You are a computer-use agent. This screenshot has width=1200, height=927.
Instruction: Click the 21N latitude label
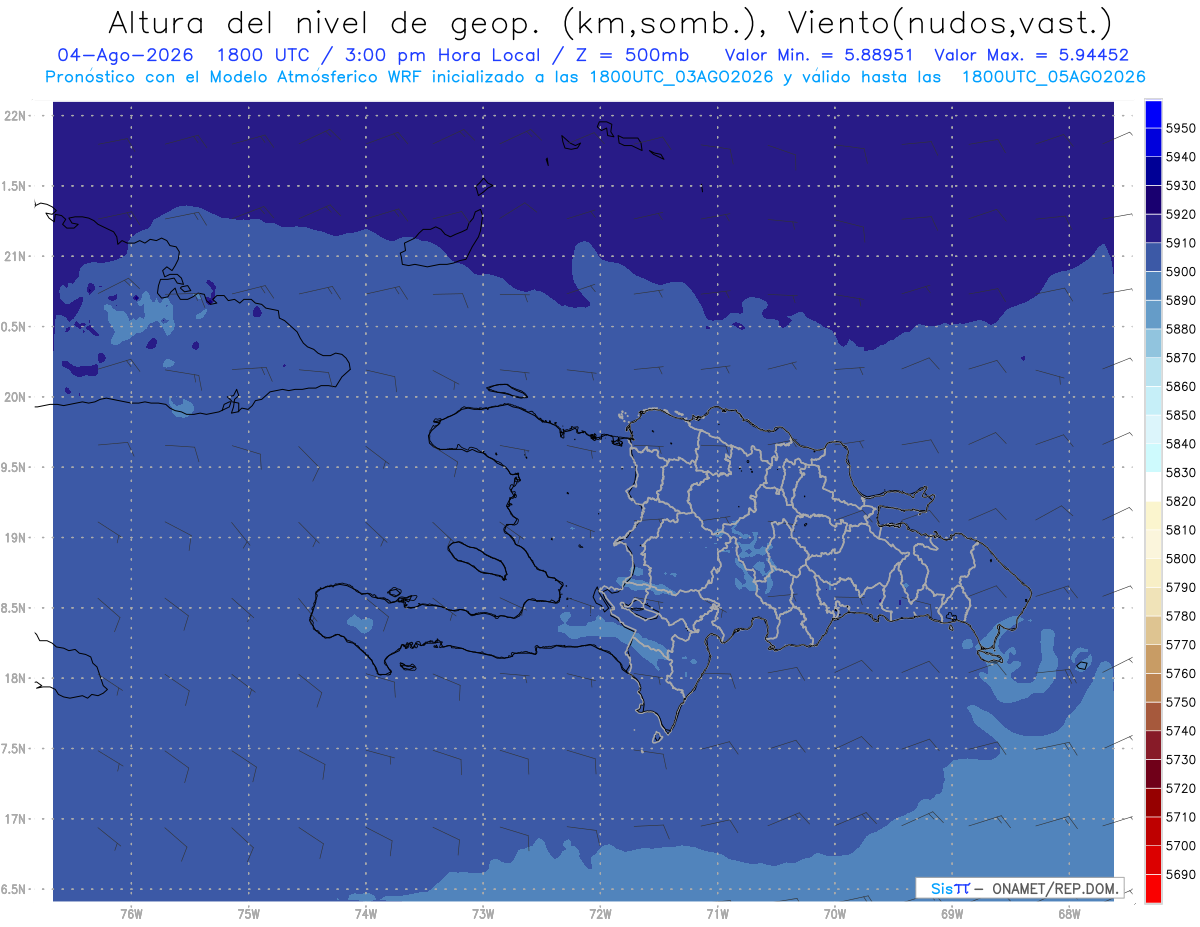coord(17,256)
